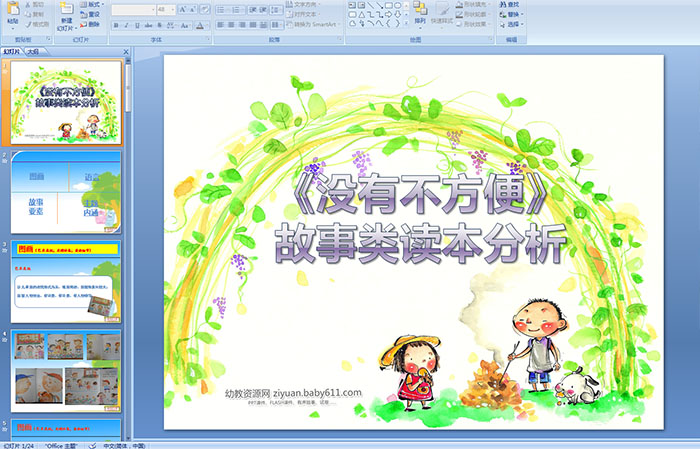Click Replace (替换) button
The height and width of the screenshot is (449, 700).
(511, 14)
